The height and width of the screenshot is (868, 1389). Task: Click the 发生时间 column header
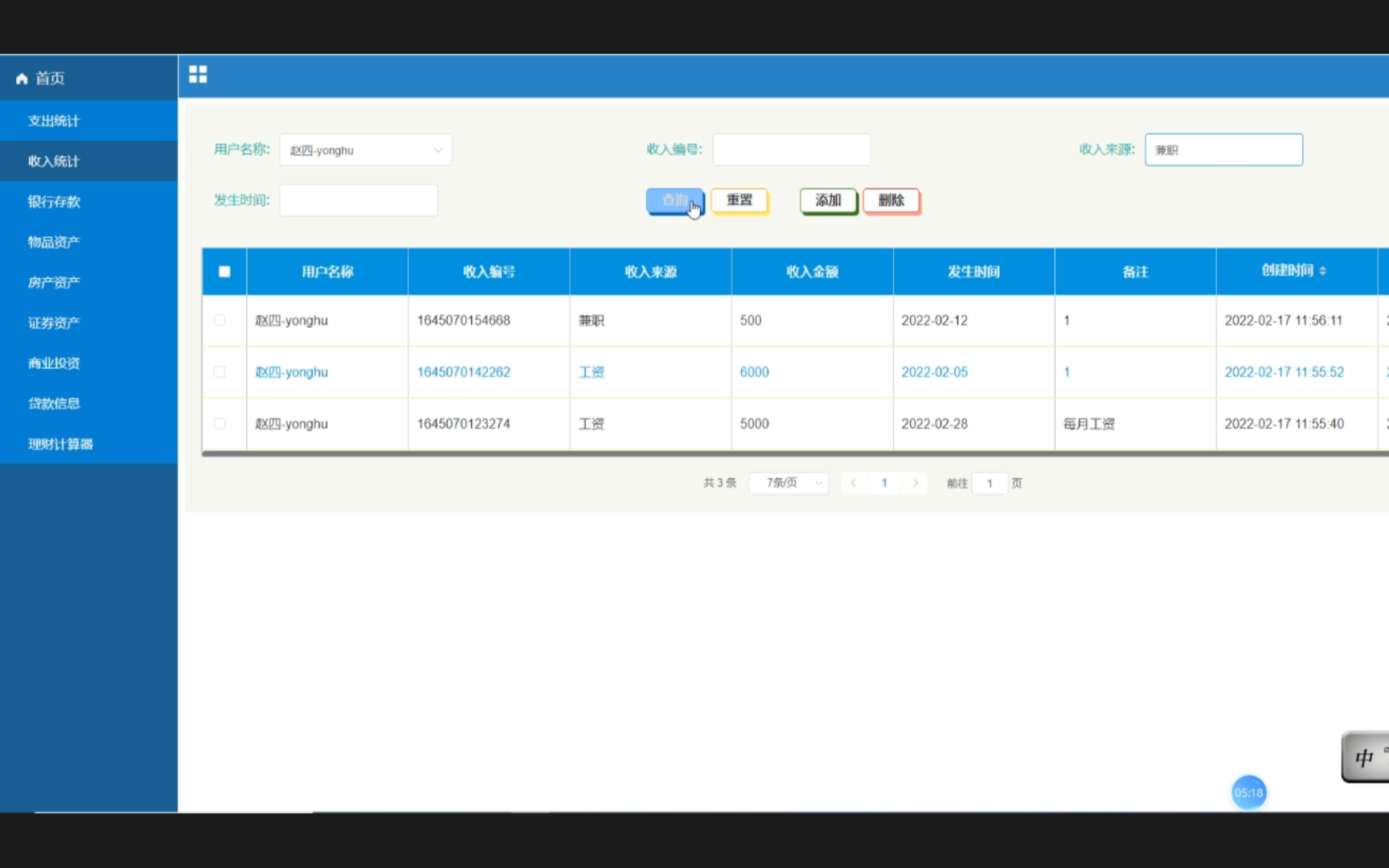pos(973,272)
